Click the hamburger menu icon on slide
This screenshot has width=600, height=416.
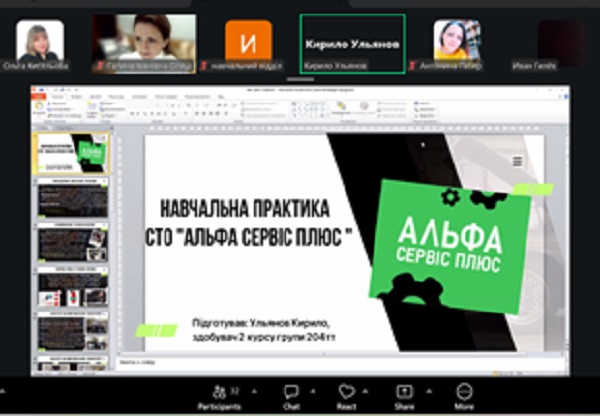pos(517,161)
